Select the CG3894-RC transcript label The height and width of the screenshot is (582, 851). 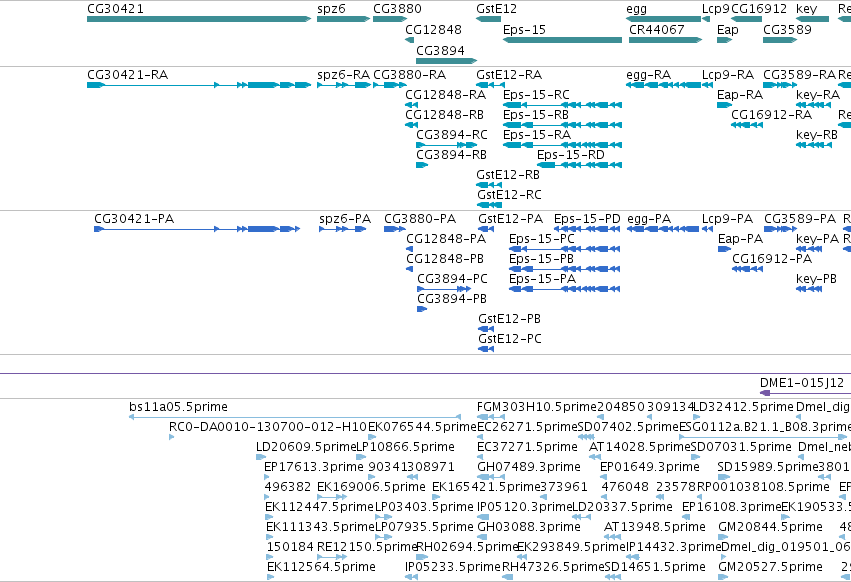(452, 135)
